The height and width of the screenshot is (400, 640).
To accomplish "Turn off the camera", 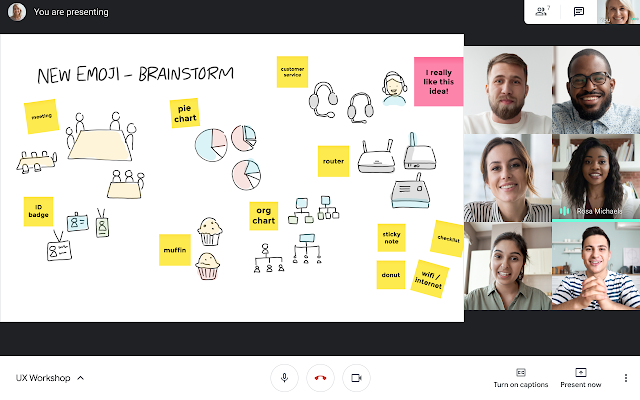I will pyautogui.click(x=357, y=377).
